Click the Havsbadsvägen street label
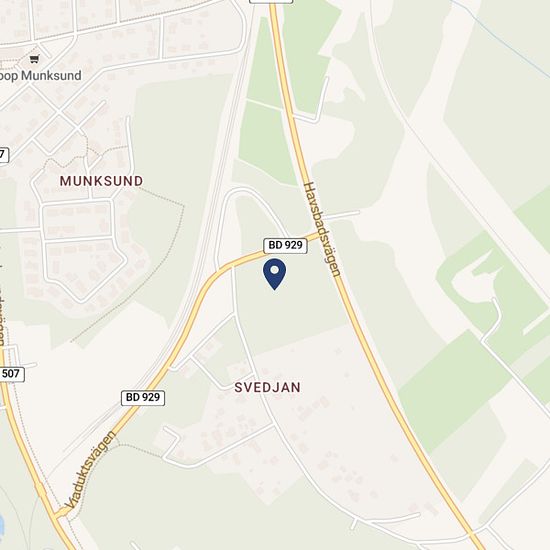Screen dimensions: 550x550 322,229
